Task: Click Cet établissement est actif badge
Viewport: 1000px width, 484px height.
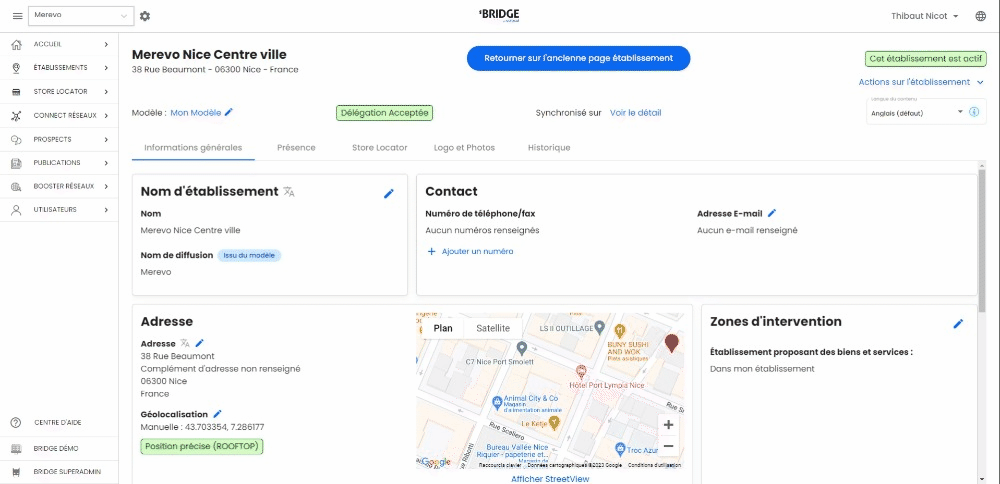Action: [925, 58]
